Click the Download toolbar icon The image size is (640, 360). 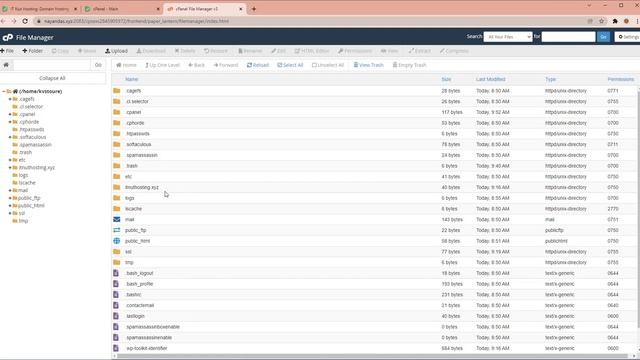pyautogui.click(x=151, y=51)
